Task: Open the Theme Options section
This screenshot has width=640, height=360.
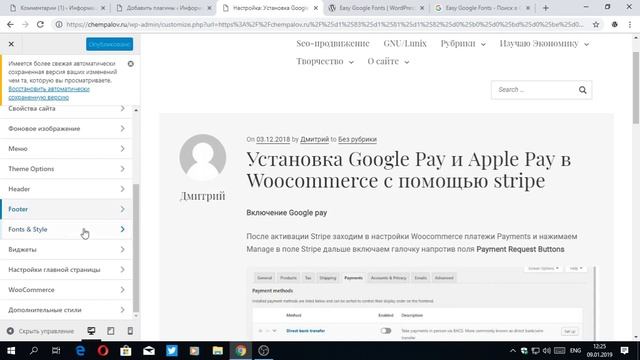Action: click(66, 169)
